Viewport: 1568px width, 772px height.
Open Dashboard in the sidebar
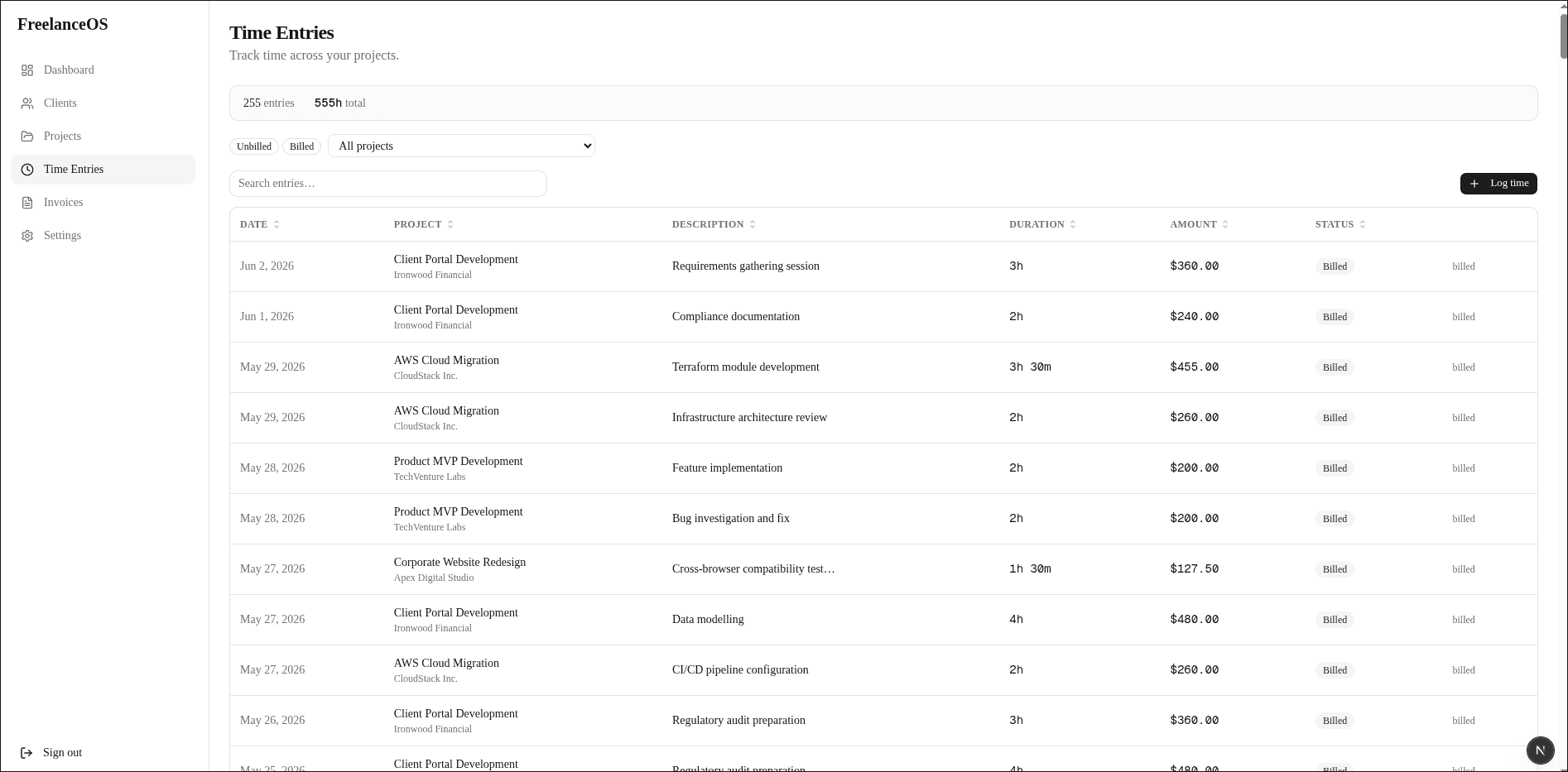pyautogui.click(x=103, y=70)
